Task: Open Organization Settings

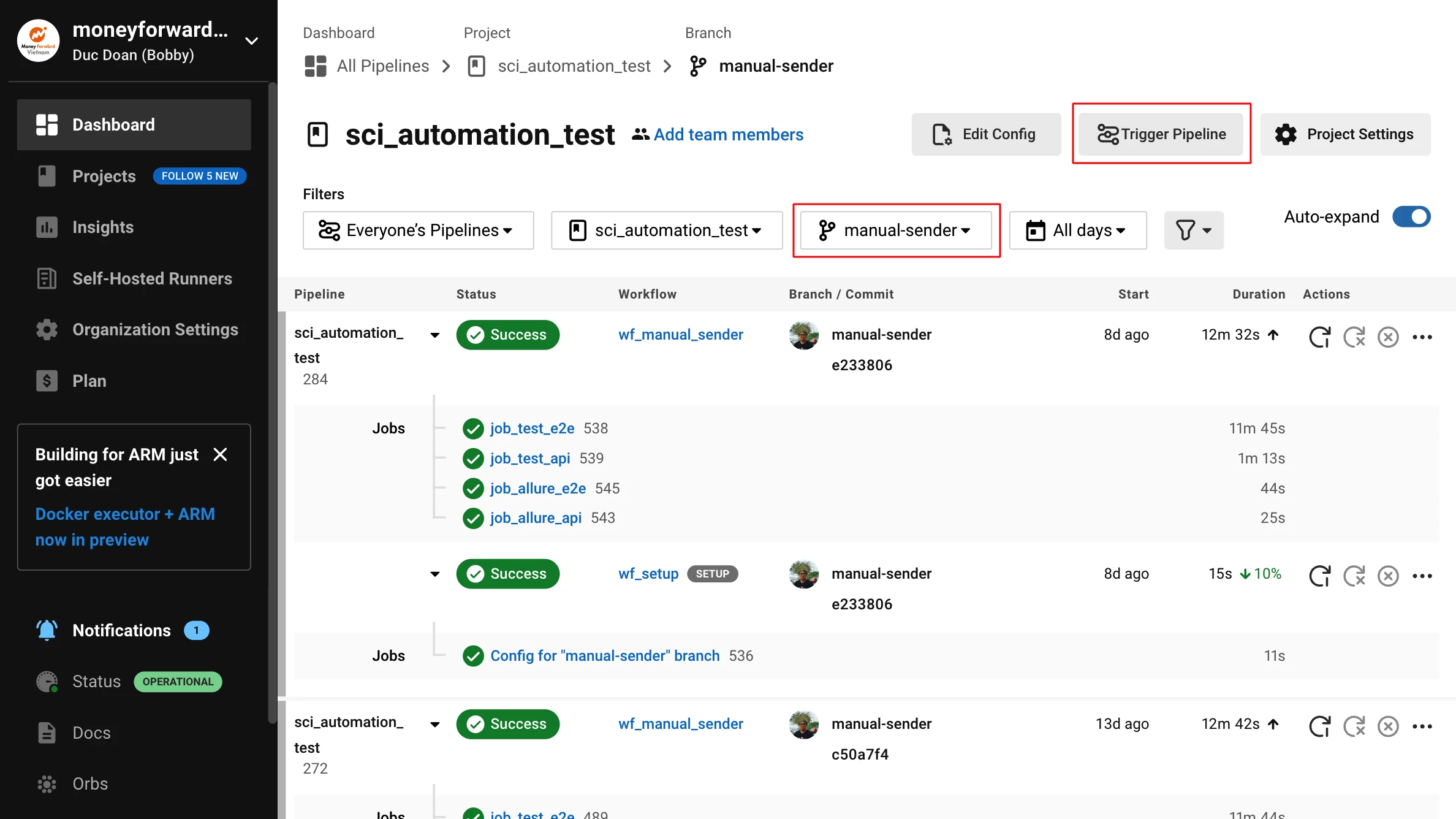Action: [x=155, y=329]
